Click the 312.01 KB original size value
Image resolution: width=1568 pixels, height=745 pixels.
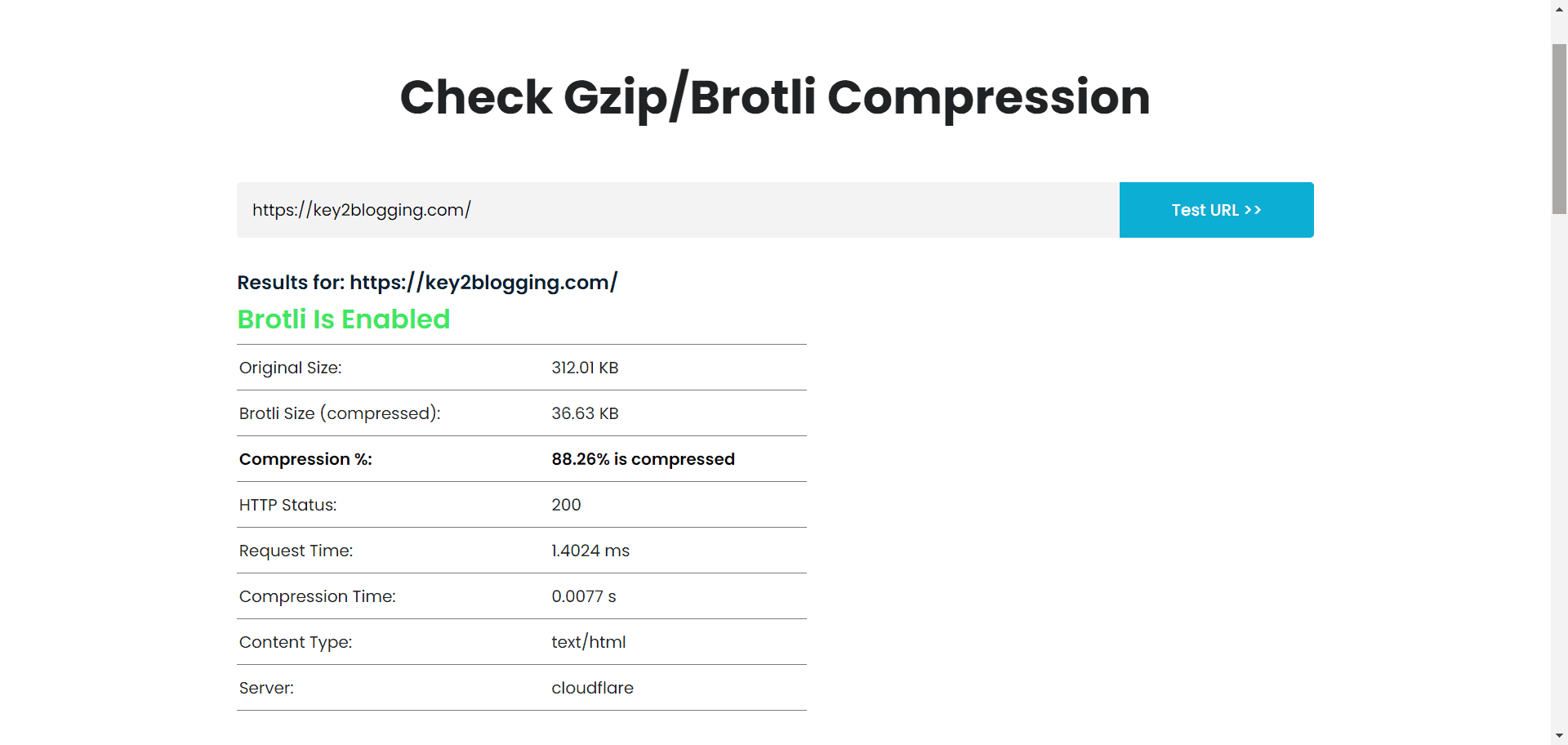point(585,368)
